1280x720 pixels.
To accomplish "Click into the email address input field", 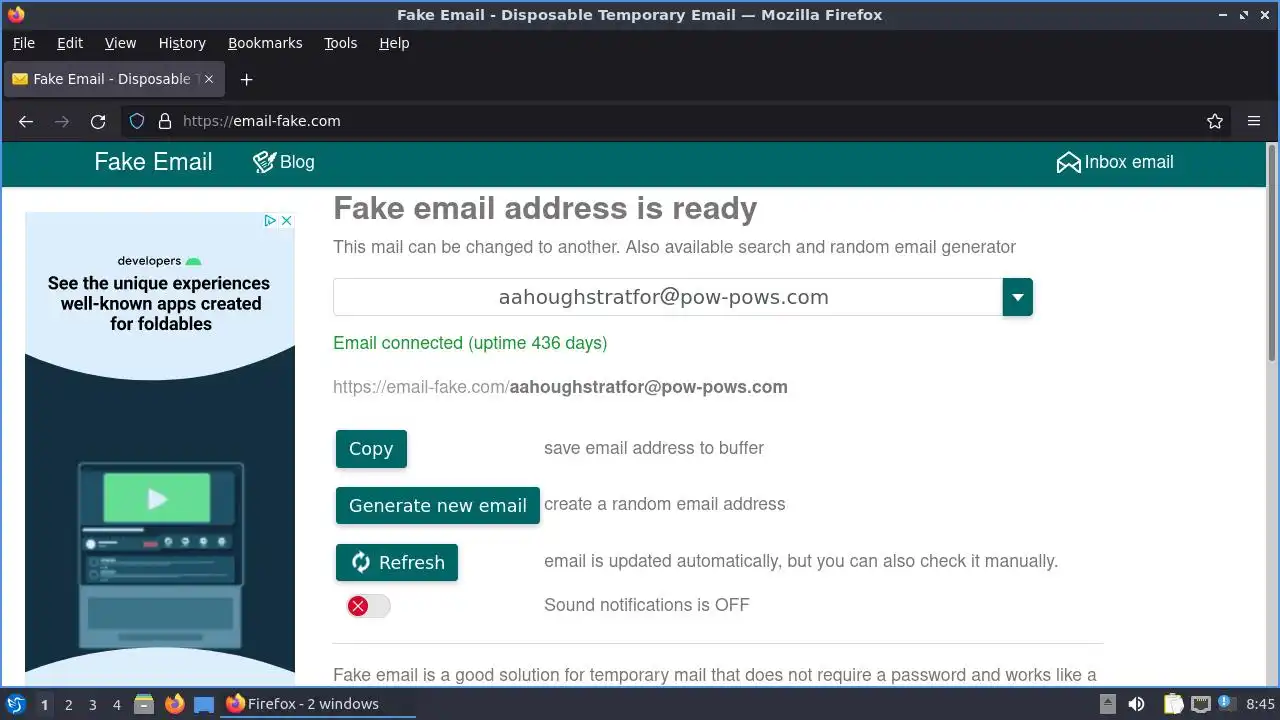I will [668, 297].
